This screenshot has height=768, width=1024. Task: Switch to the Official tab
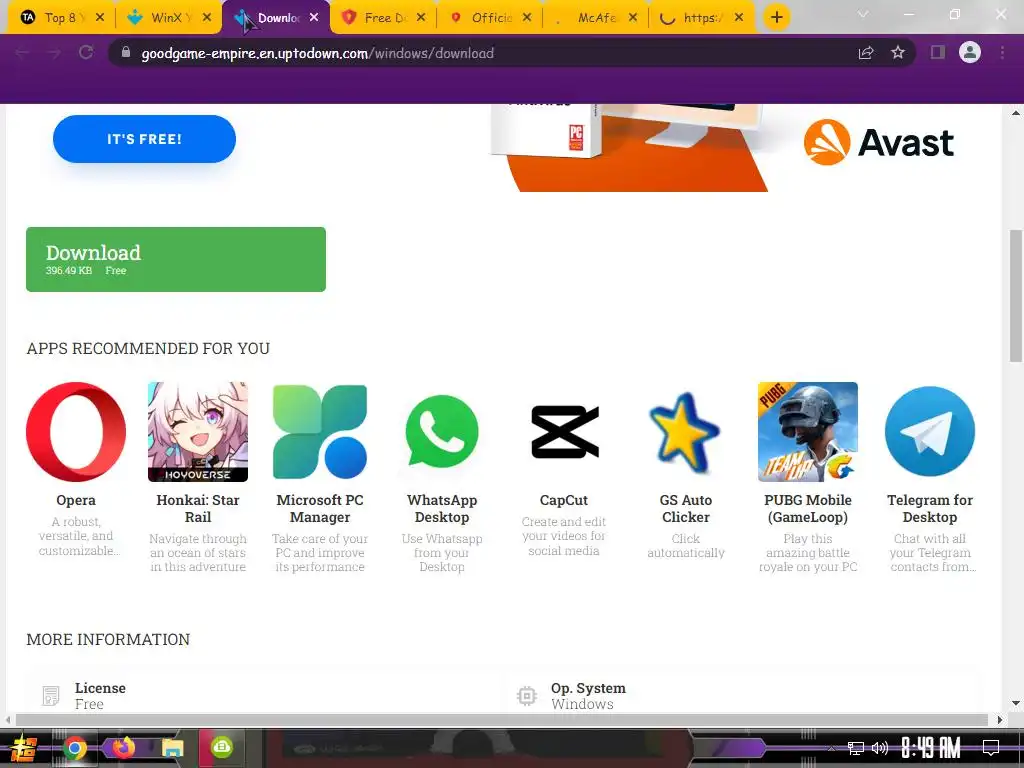pos(491,18)
